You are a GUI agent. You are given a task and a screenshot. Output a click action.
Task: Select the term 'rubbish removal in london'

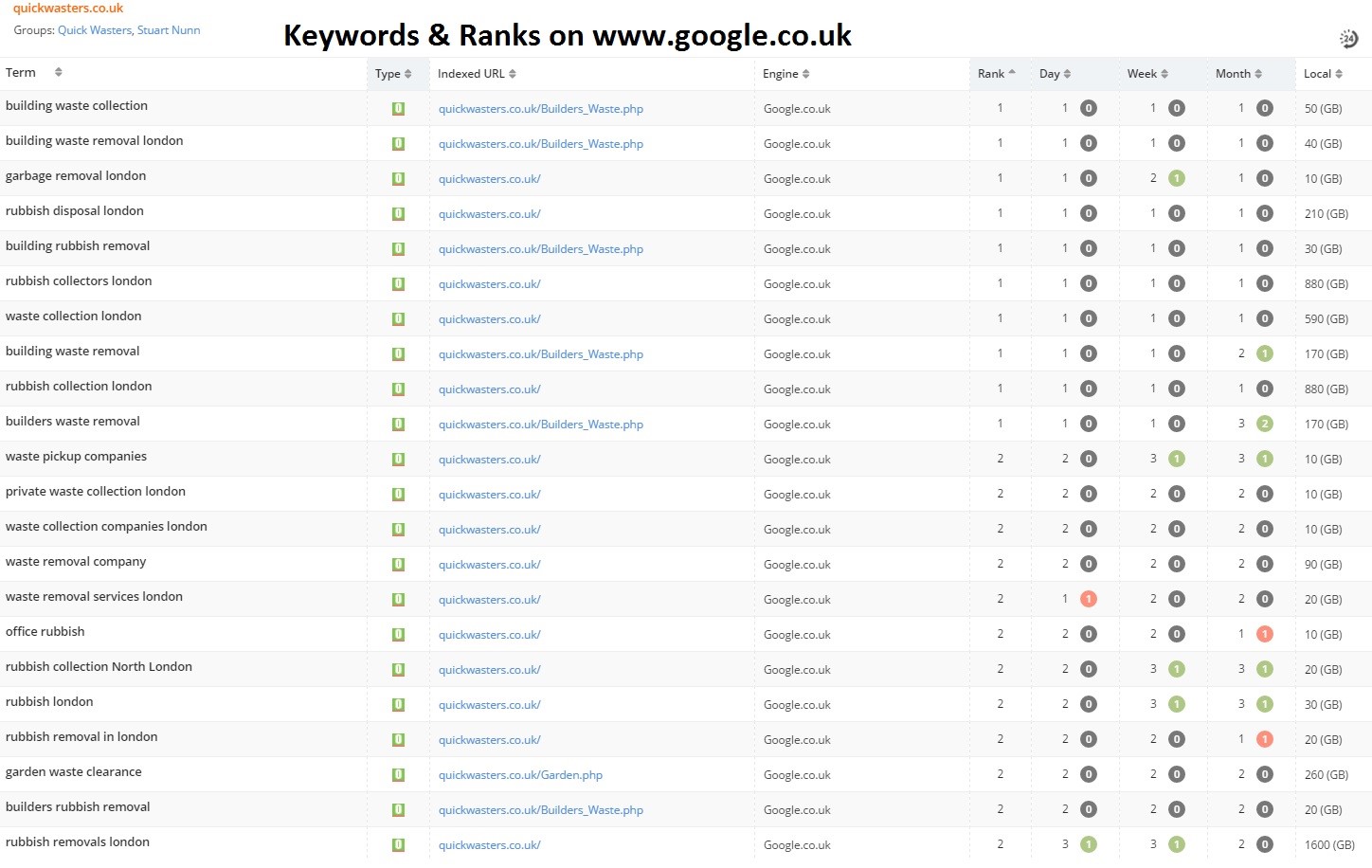81,737
